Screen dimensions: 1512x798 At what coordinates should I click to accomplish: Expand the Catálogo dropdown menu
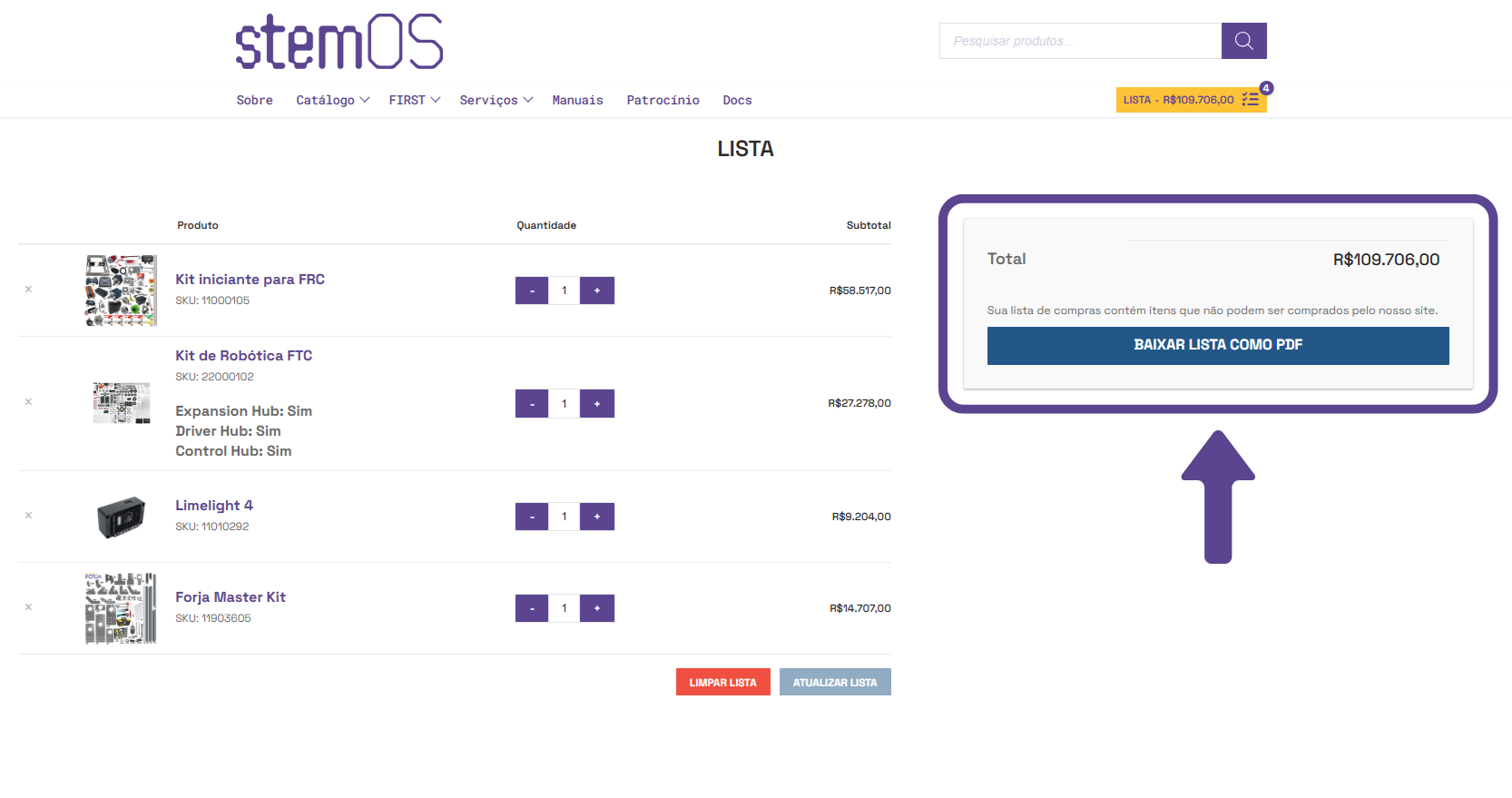(x=332, y=100)
